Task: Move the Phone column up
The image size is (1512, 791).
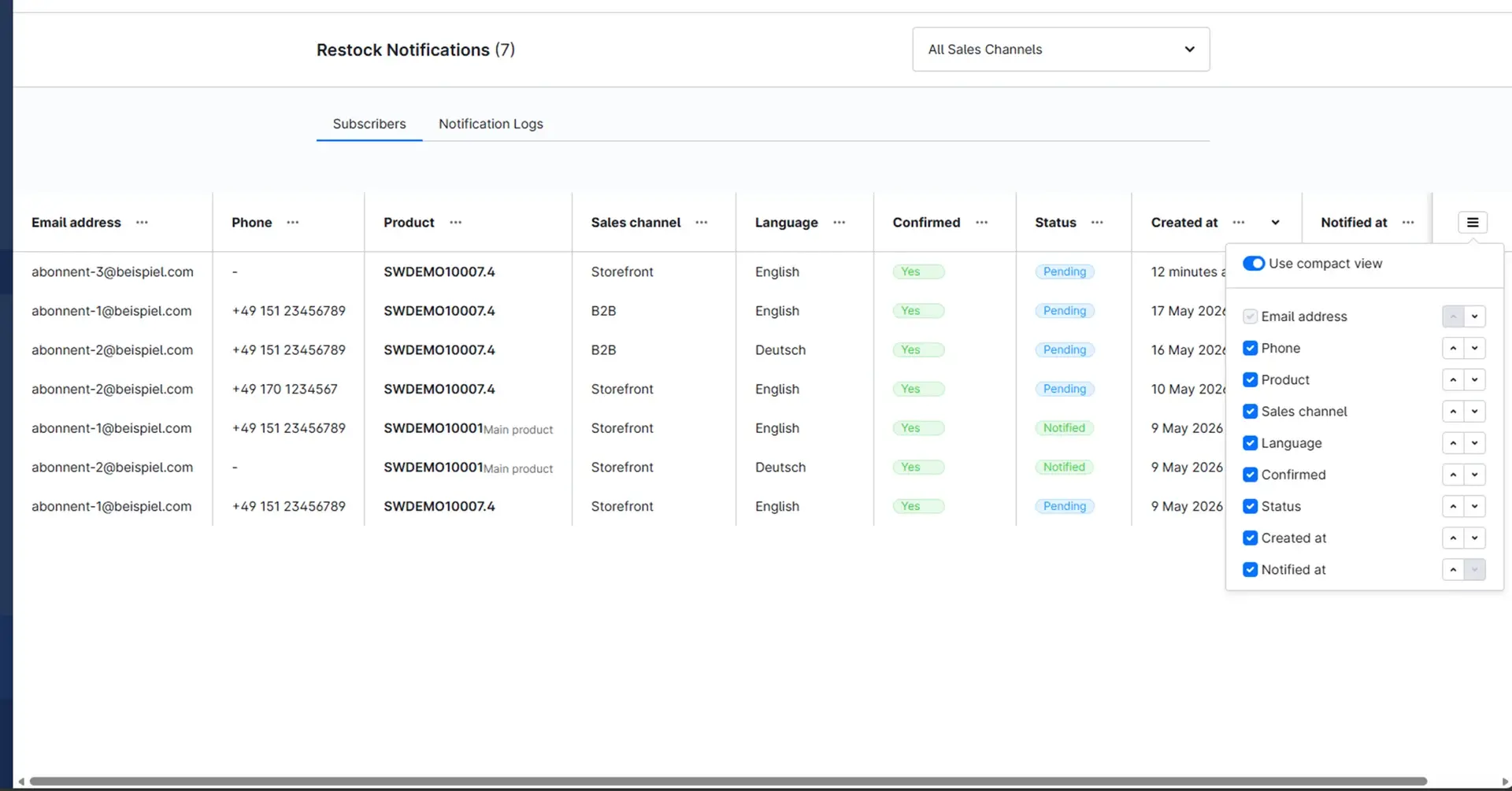Action: click(1453, 348)
